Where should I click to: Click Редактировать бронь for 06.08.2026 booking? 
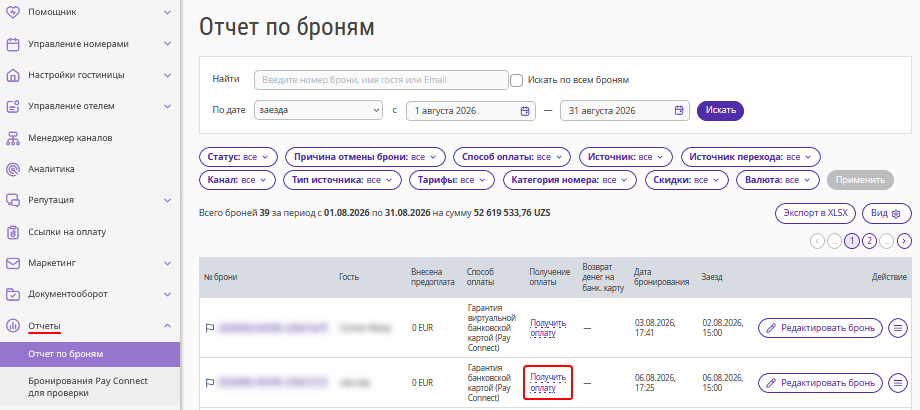820,382
